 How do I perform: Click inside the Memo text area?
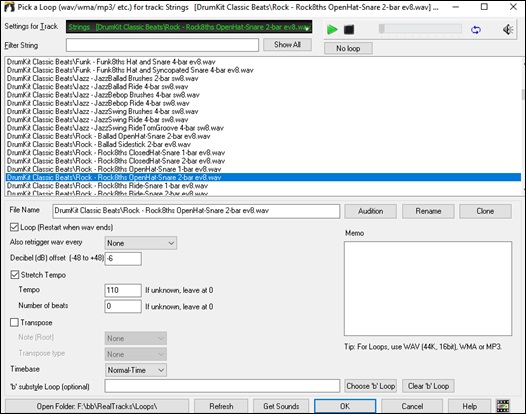tap(428, 288)
